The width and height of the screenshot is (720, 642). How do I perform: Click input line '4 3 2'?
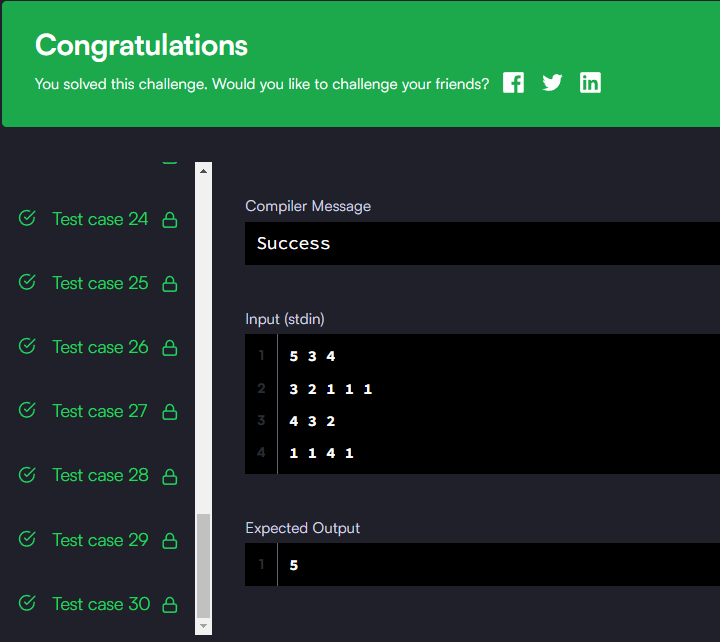tap(312, 421)
